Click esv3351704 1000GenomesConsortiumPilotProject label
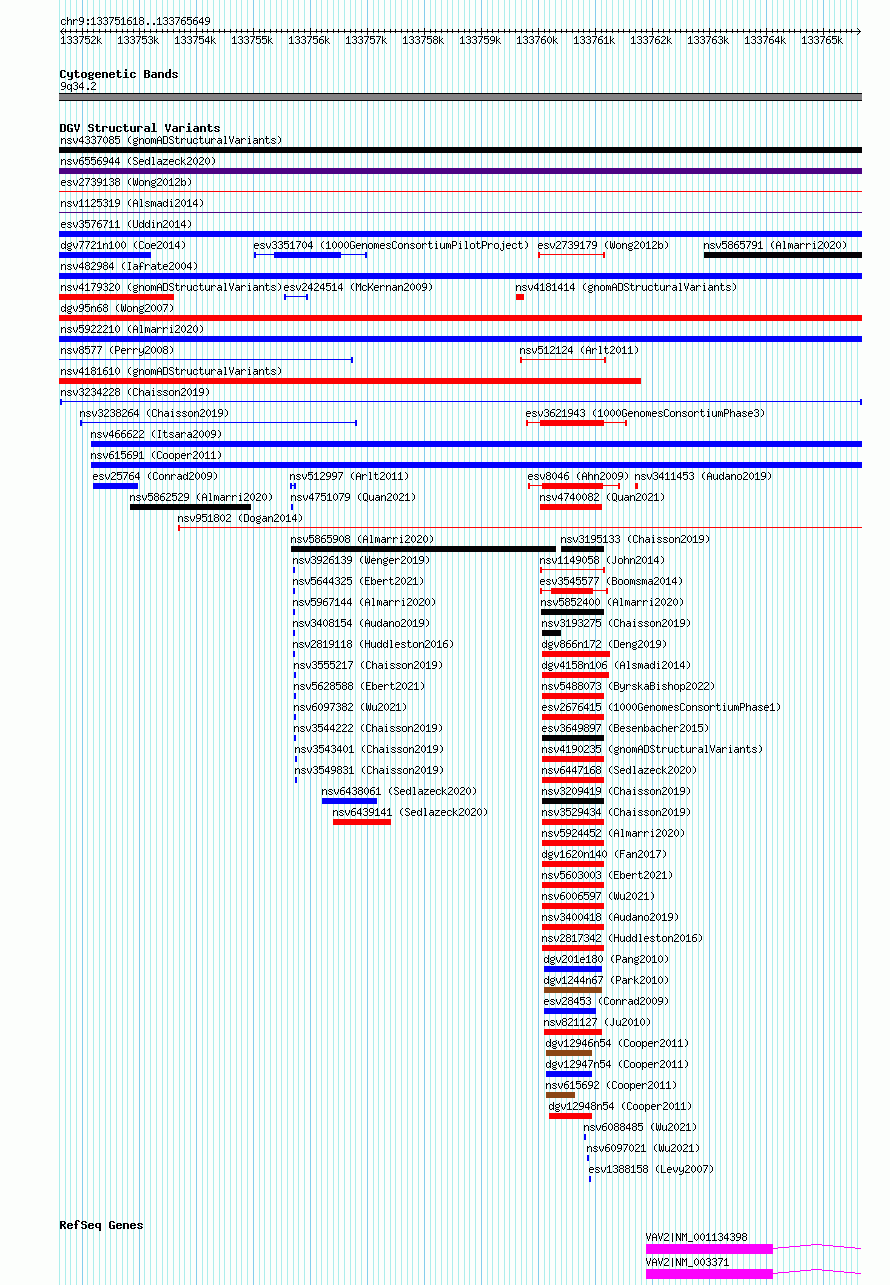 390,245
